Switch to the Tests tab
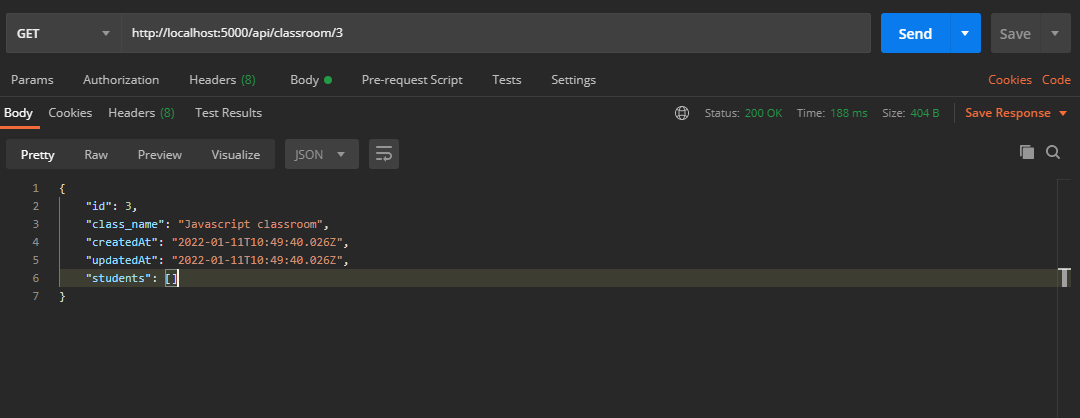 click(x=506, y=80)
